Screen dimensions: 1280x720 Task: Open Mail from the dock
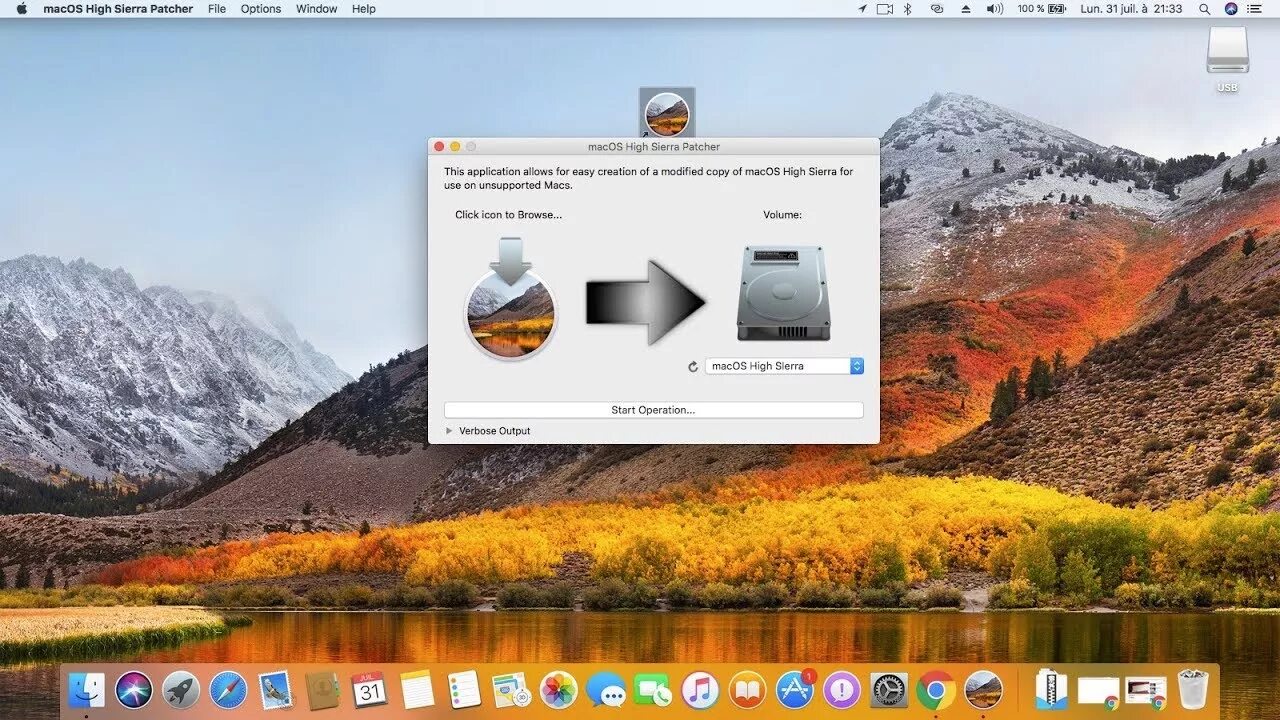click(275, 690)
